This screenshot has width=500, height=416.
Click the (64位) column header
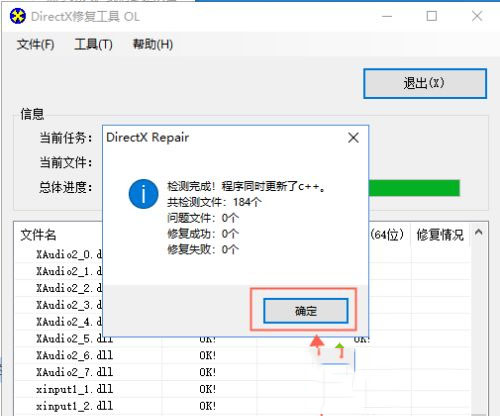pyautogui.click(x=387, y=235)
